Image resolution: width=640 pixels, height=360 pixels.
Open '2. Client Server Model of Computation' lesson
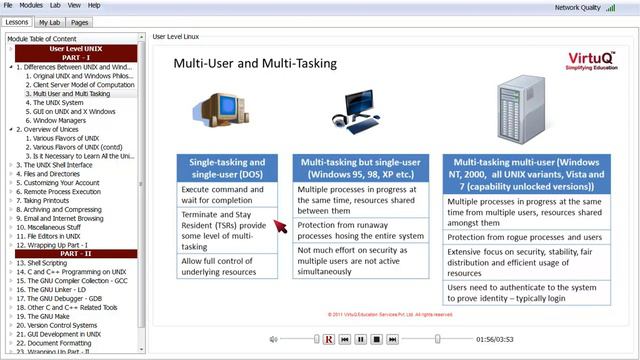pos(80,85)
